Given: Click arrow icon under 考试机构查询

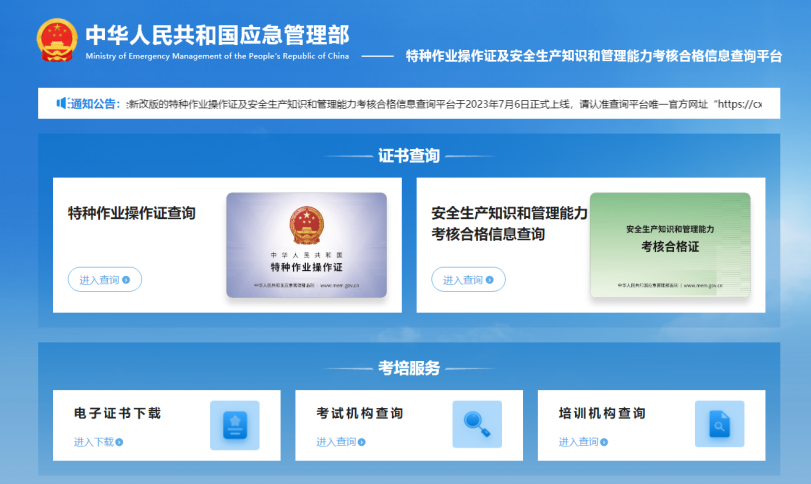Looking at the screenshot, I should pyautogui.click(x=362, y=442).
